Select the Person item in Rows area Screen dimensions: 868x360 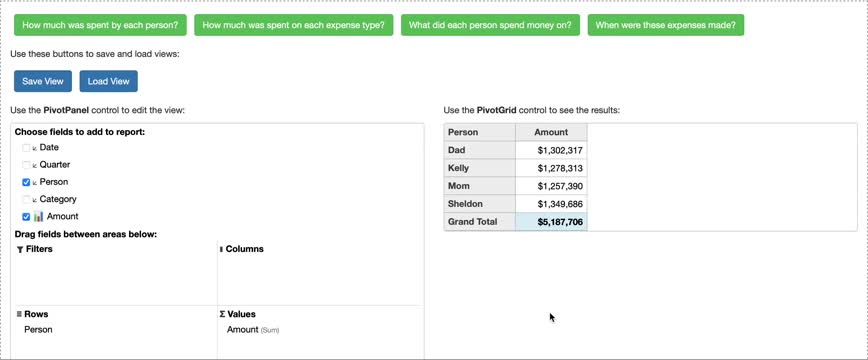(x=38, y=330)
